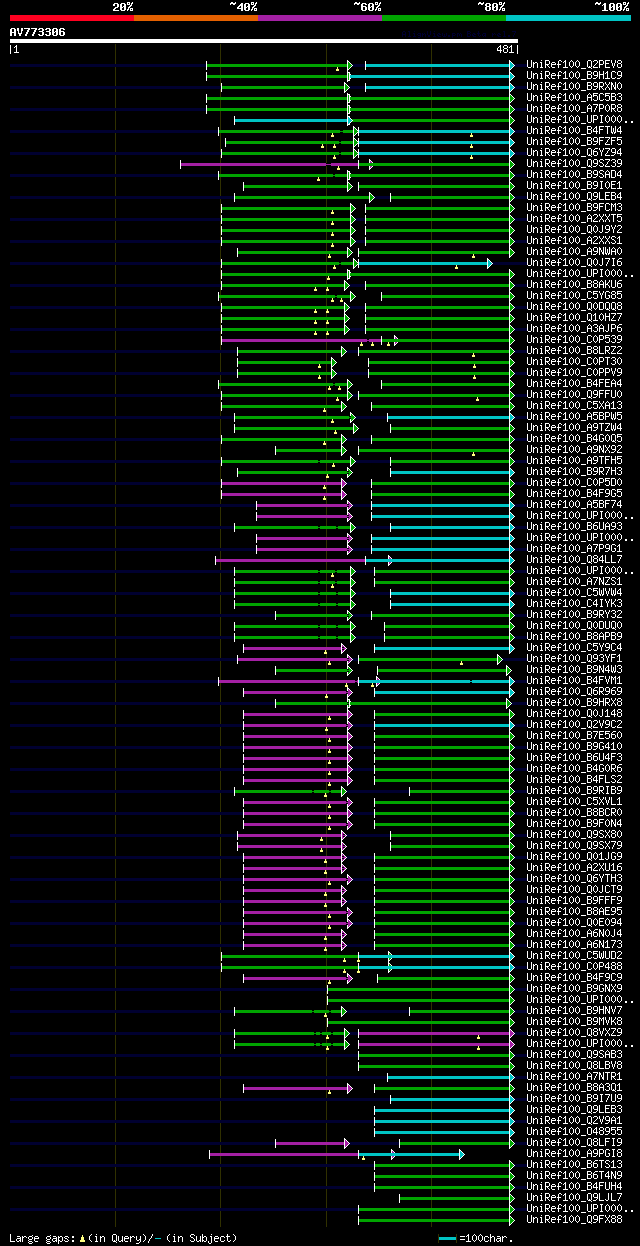View alignment for UniRef100_Q0J9Y2
The image size is (640, 1246).
point(574,229)
